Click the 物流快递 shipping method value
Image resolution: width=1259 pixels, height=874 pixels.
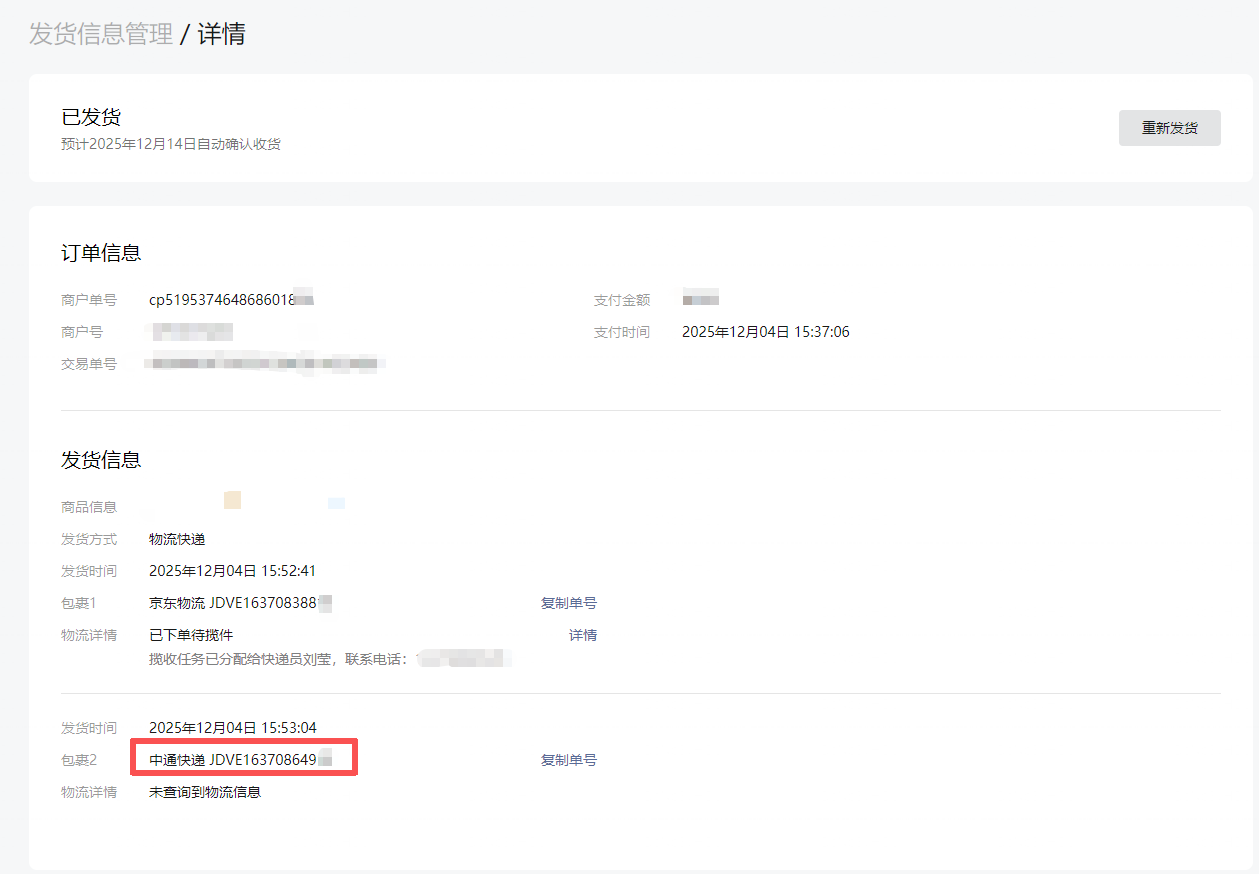coord(177,539)
